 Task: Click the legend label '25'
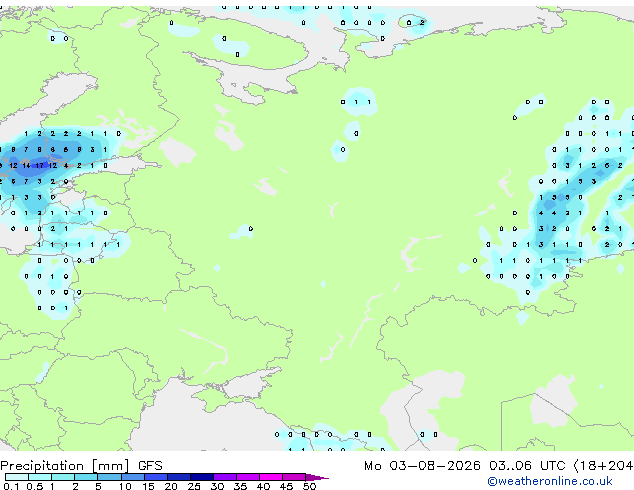pyautogui.click(x=194, y=486)
